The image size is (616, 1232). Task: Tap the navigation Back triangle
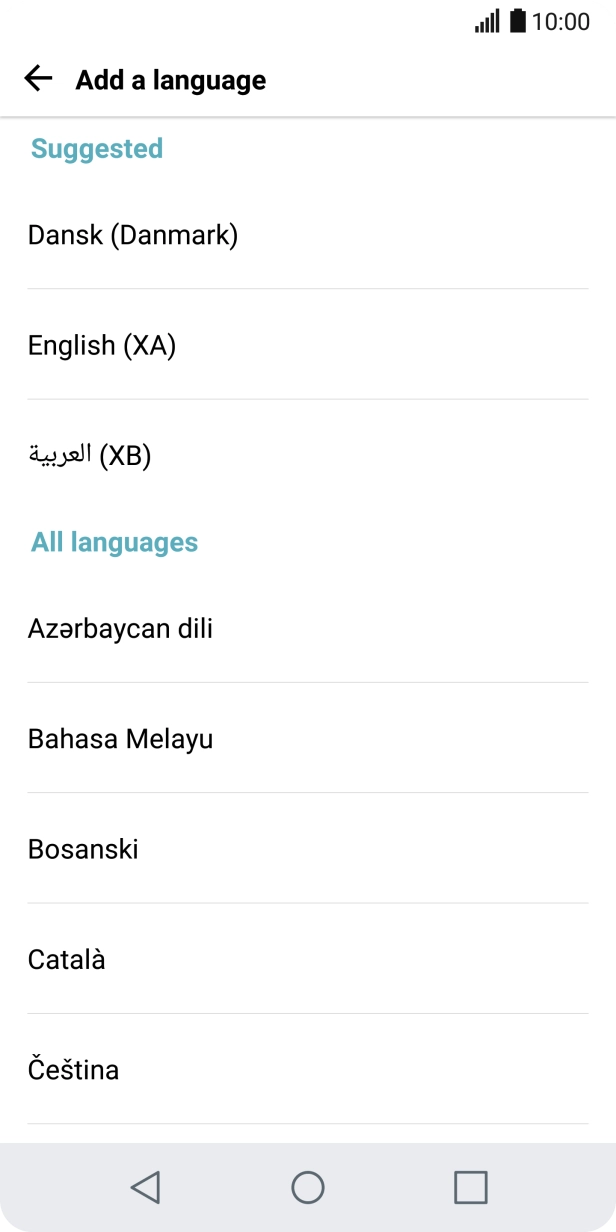pyautogui.click(x=145, y=1189)
